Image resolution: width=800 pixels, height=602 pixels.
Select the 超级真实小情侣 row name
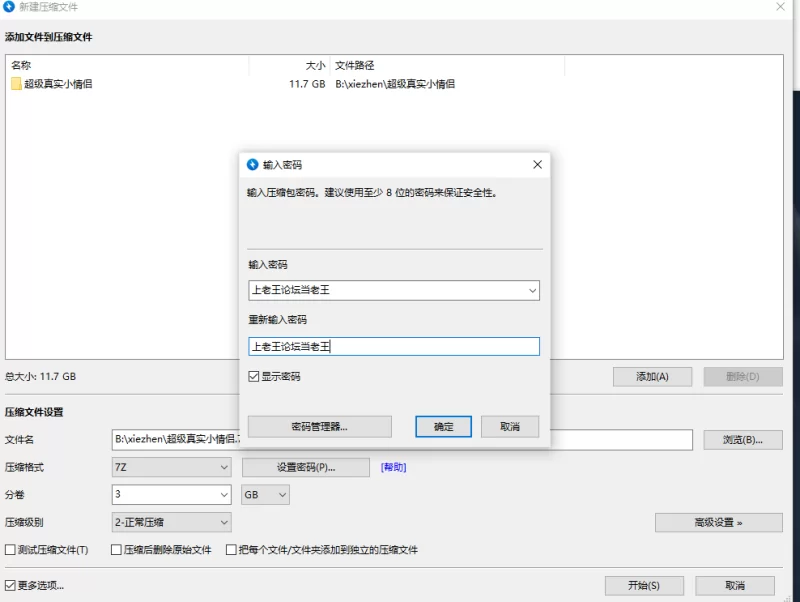(58, 84)
